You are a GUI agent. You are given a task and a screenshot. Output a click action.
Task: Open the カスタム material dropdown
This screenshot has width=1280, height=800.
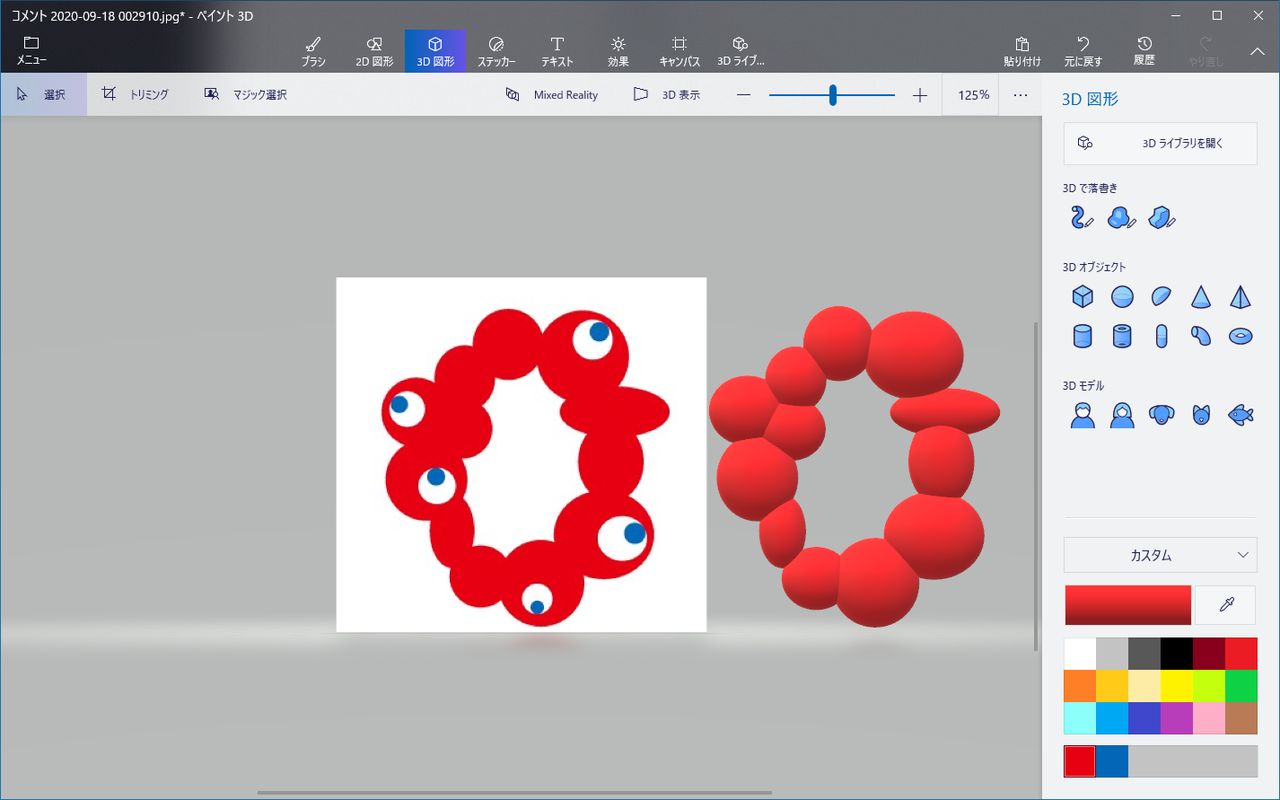tap(1160, 555)
